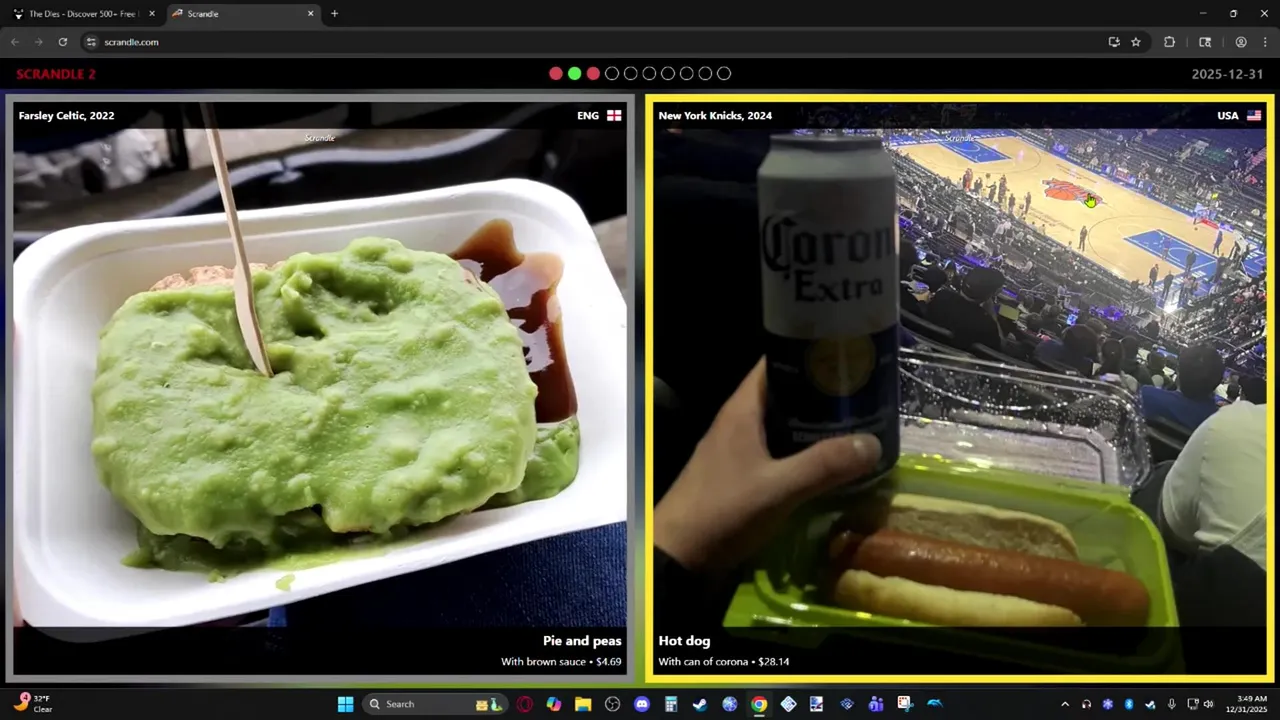This screenshot has width=1280, height=720.
Task: Open Chrome three-dot menu
Action: point(1264,42)
